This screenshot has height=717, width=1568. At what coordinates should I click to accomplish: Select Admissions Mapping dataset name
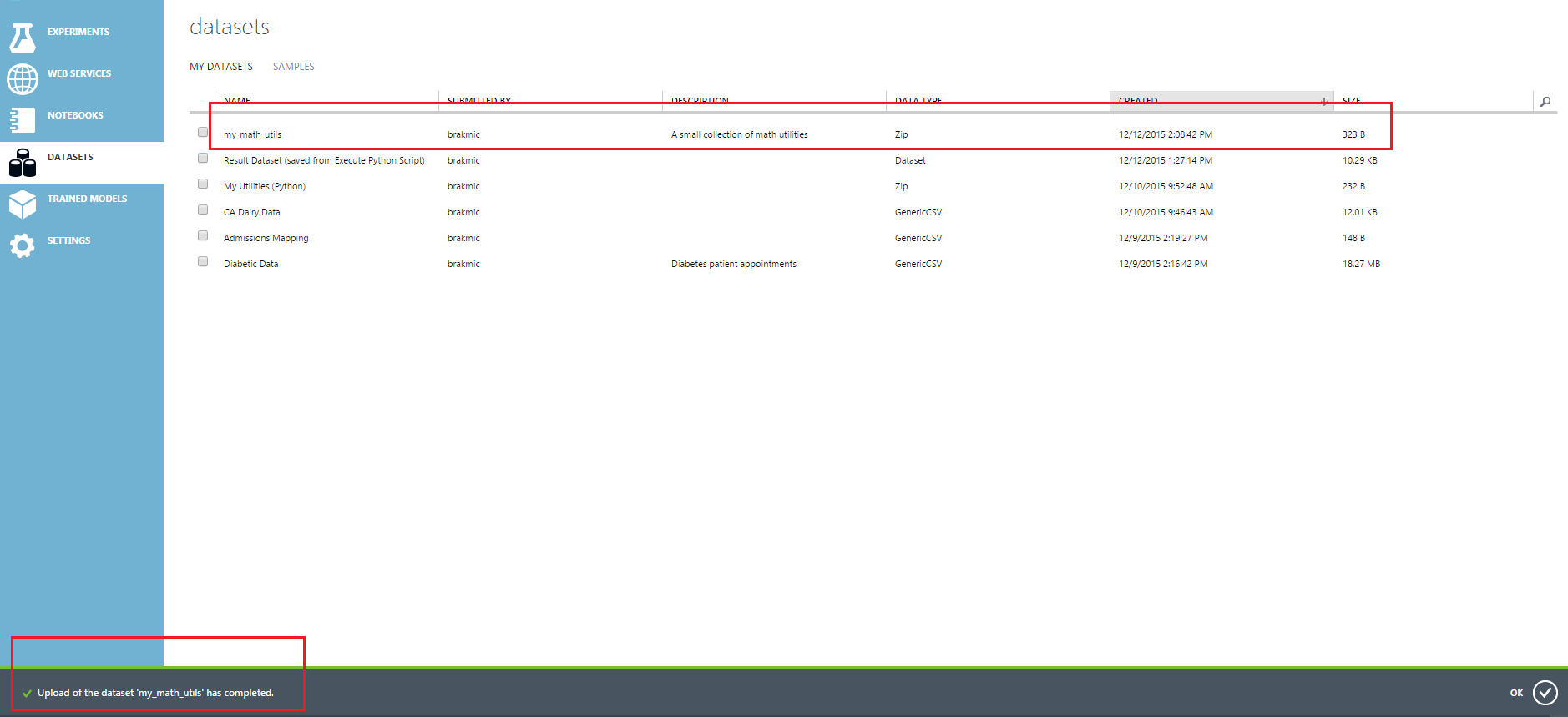pos(266,238)
